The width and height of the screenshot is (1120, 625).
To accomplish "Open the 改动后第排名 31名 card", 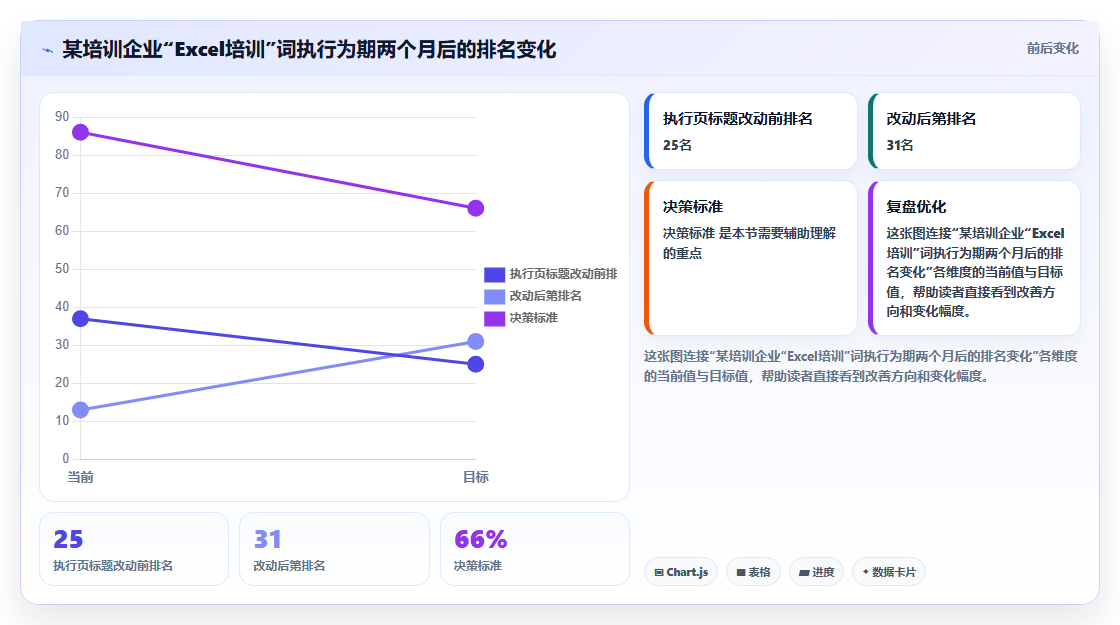I will coord(974,131).
